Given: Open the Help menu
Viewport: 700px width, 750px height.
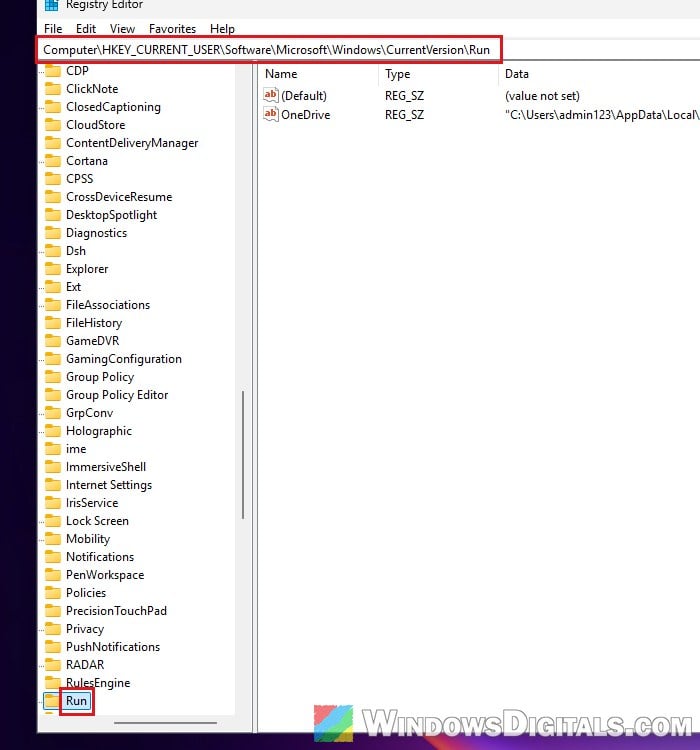Looking at the screenshot, I should coord(222,29).
